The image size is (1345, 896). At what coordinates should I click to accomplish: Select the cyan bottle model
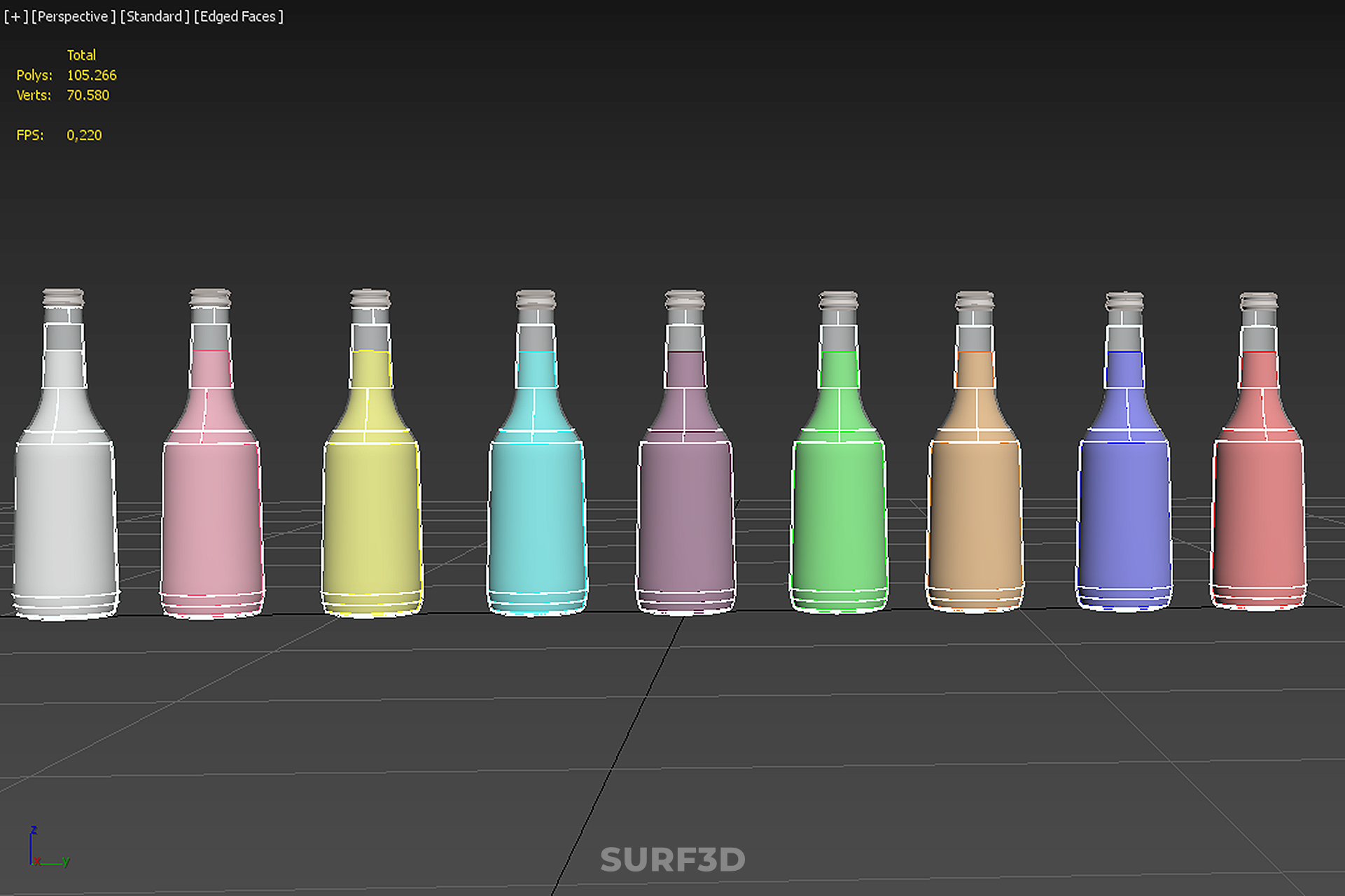tap(536, 518)
